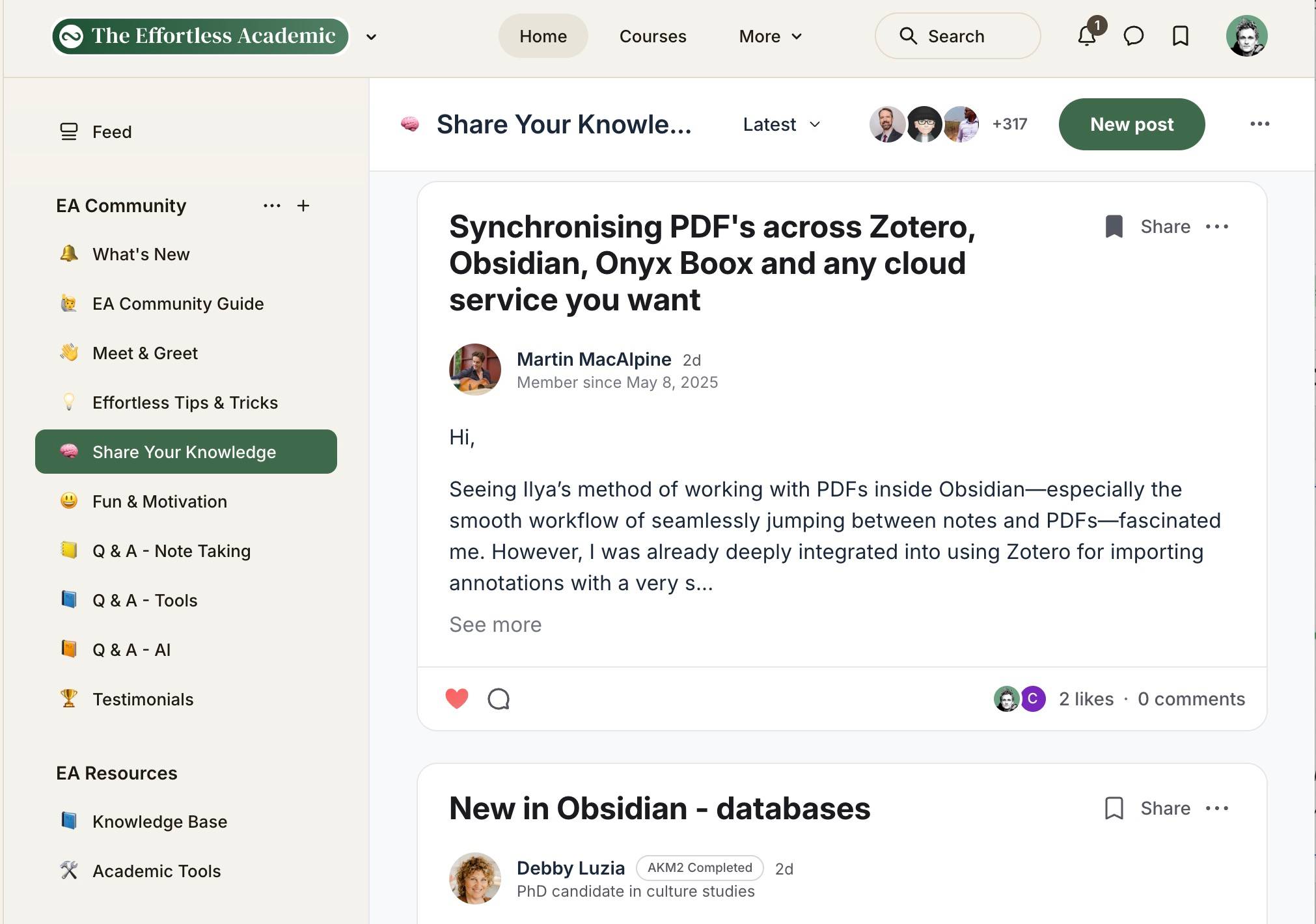Open Debby Luzia's profile

[x=571, y=867]
